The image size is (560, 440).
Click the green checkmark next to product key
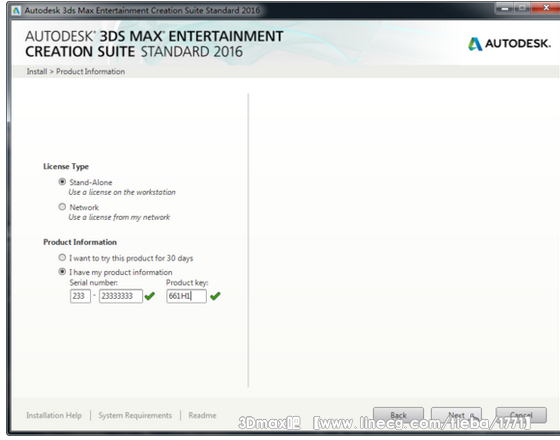click(x=215, y=296)
